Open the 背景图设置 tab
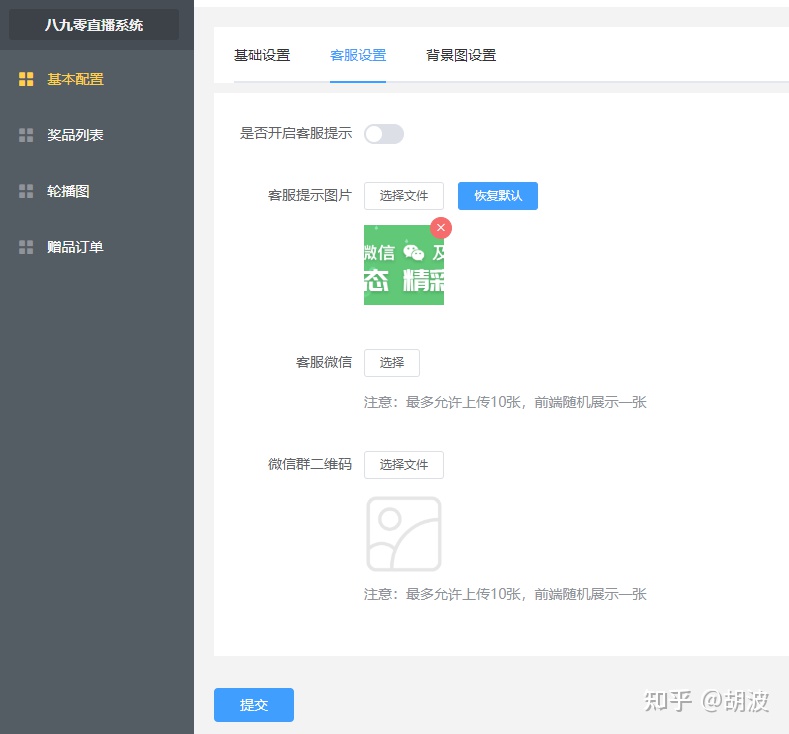The image size is (789, 734). coord(460,55)
